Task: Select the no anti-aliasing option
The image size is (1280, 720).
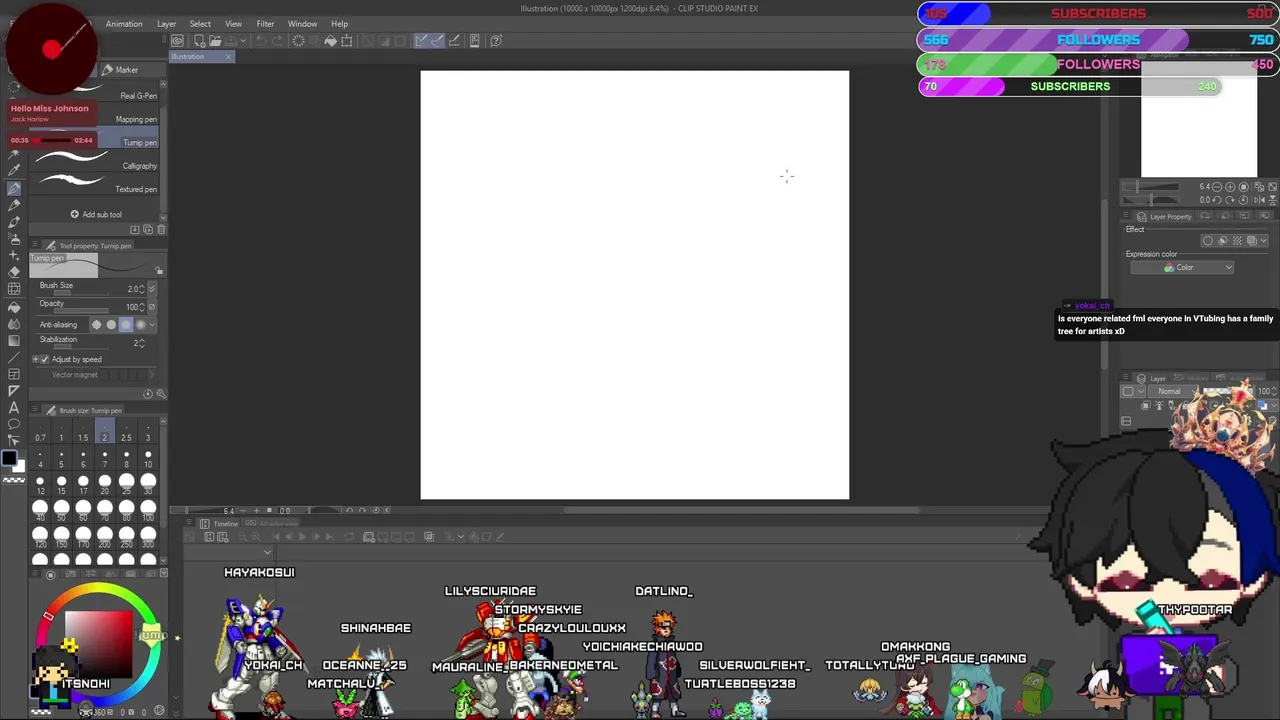Action: coord(97,325)
